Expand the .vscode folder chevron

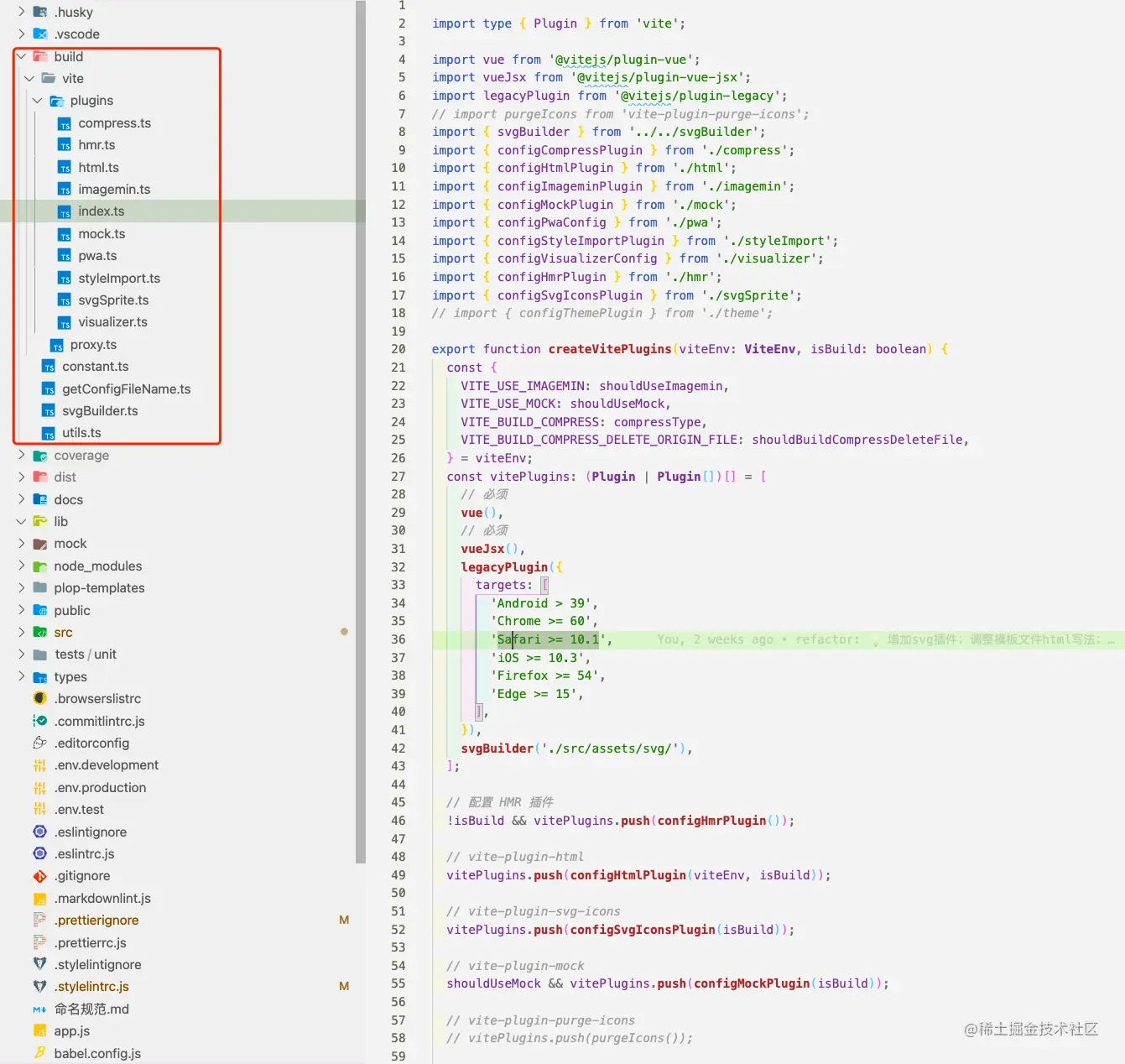tap(21, 34)
